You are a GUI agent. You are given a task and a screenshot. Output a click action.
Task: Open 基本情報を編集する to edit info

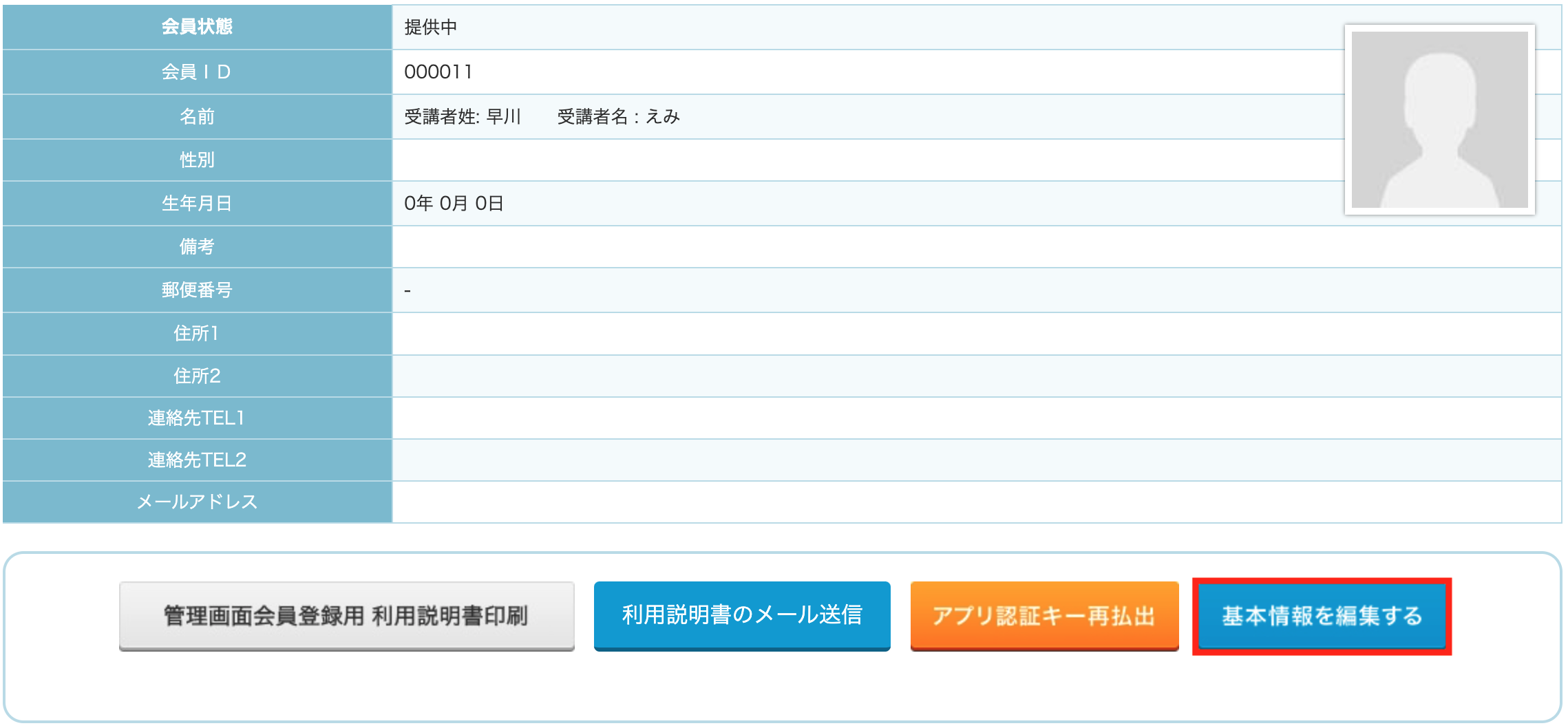[x=1322, y=616]
